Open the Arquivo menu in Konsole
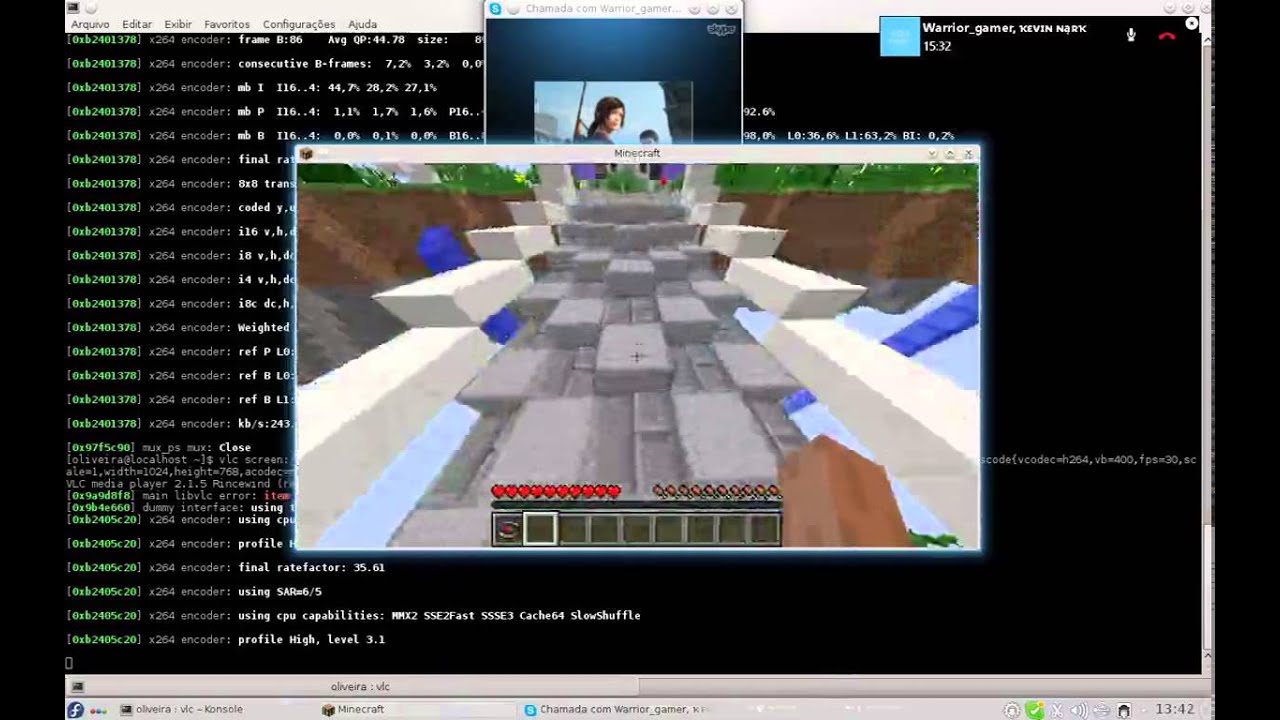 click(x=90, y=24)
